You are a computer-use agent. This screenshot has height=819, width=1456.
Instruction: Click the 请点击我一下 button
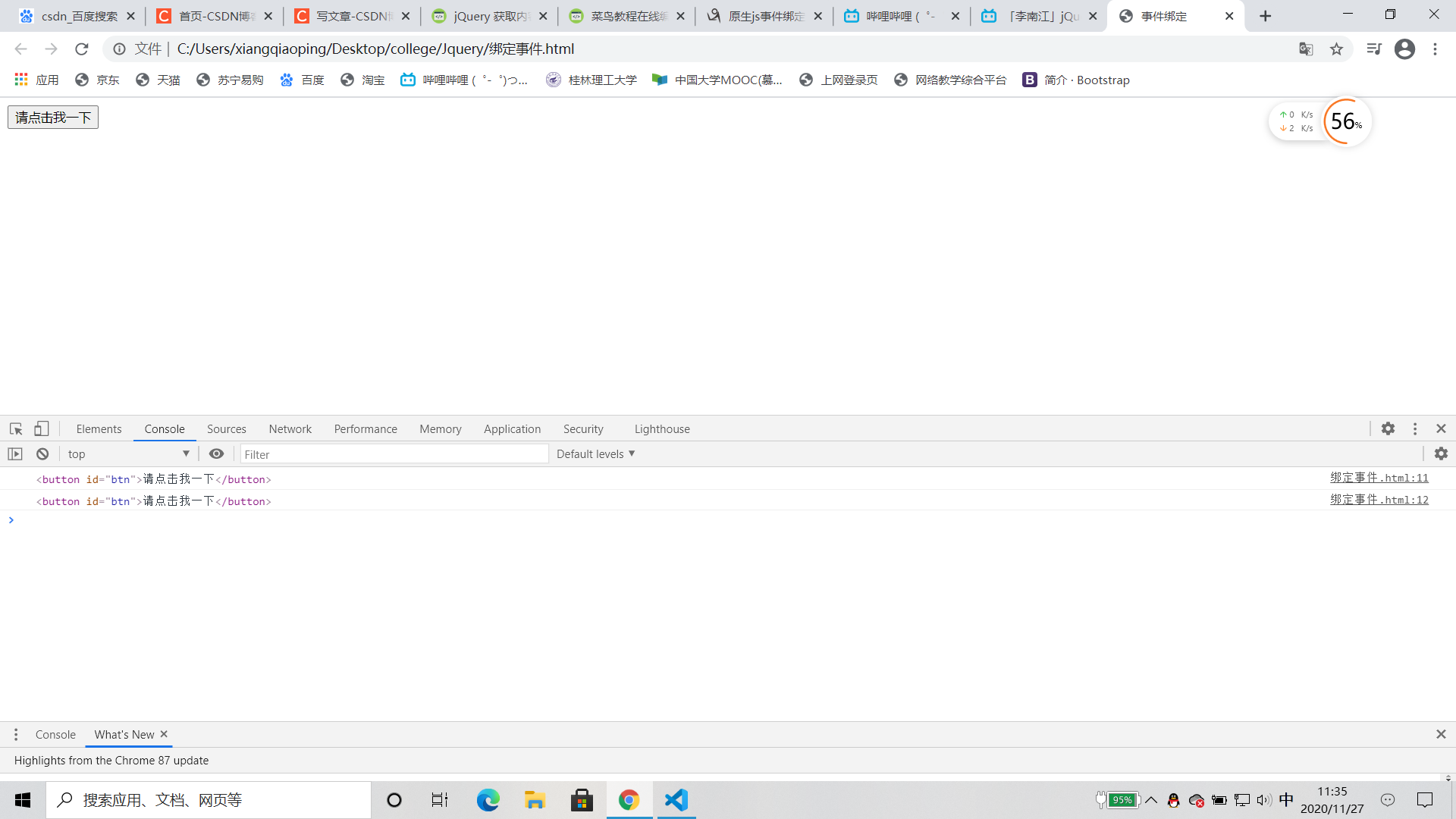[x=53, y=118]
